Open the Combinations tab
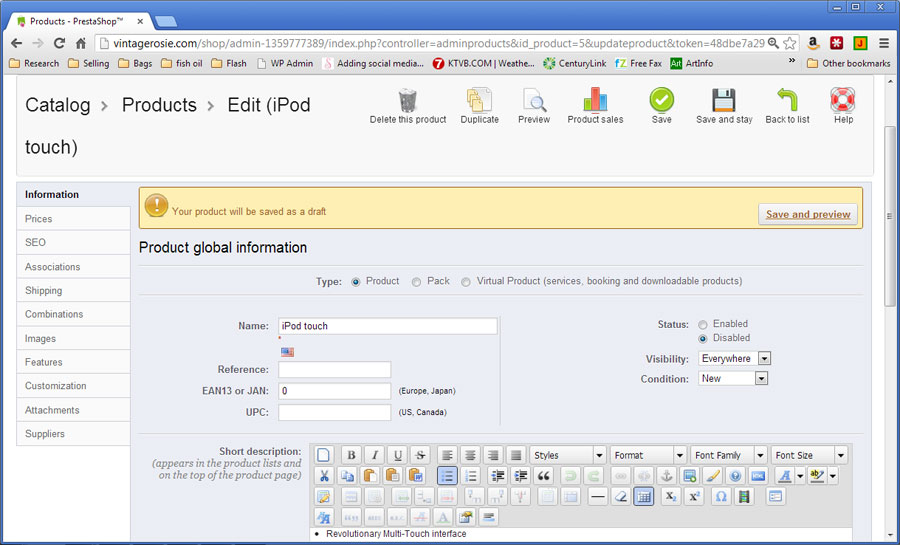 (73, 314)
